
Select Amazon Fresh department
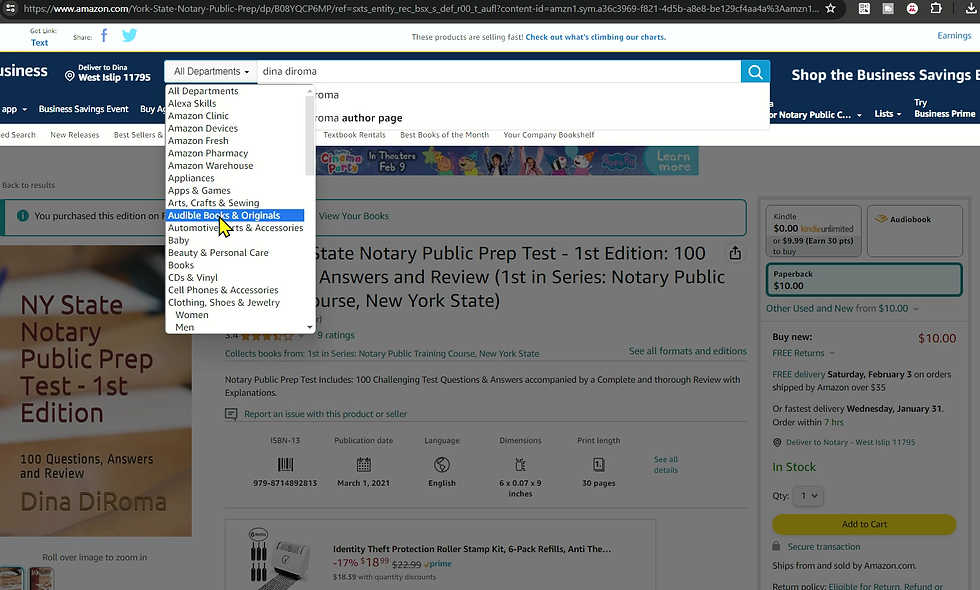coord(198,141)
